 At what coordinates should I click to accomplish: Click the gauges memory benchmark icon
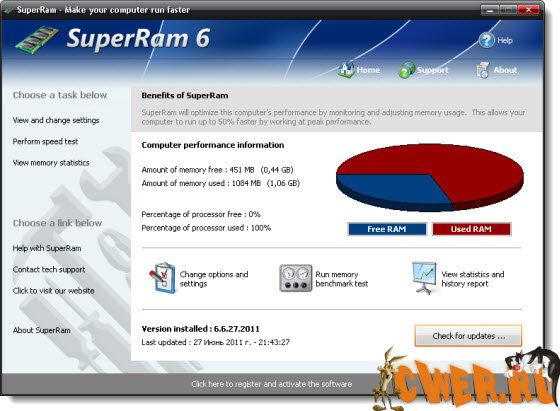[295, 278]
